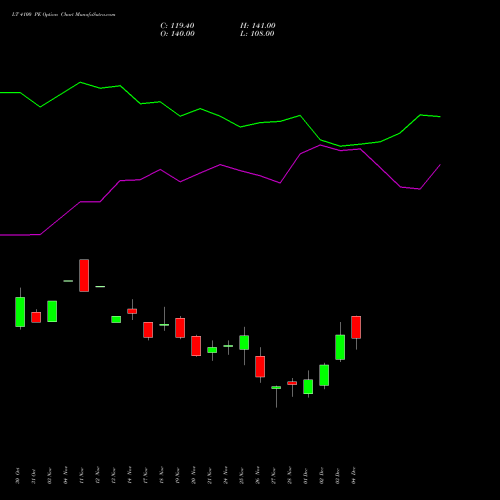Click the '31 Oct' date label
The image size is (500, 500).
point(34,476)
